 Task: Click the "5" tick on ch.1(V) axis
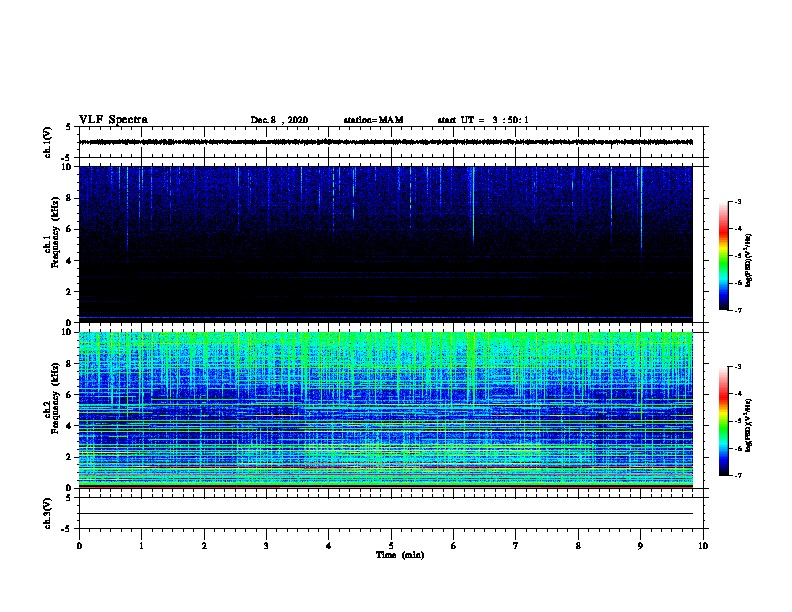pyautogui.click(x=69, y=127)
